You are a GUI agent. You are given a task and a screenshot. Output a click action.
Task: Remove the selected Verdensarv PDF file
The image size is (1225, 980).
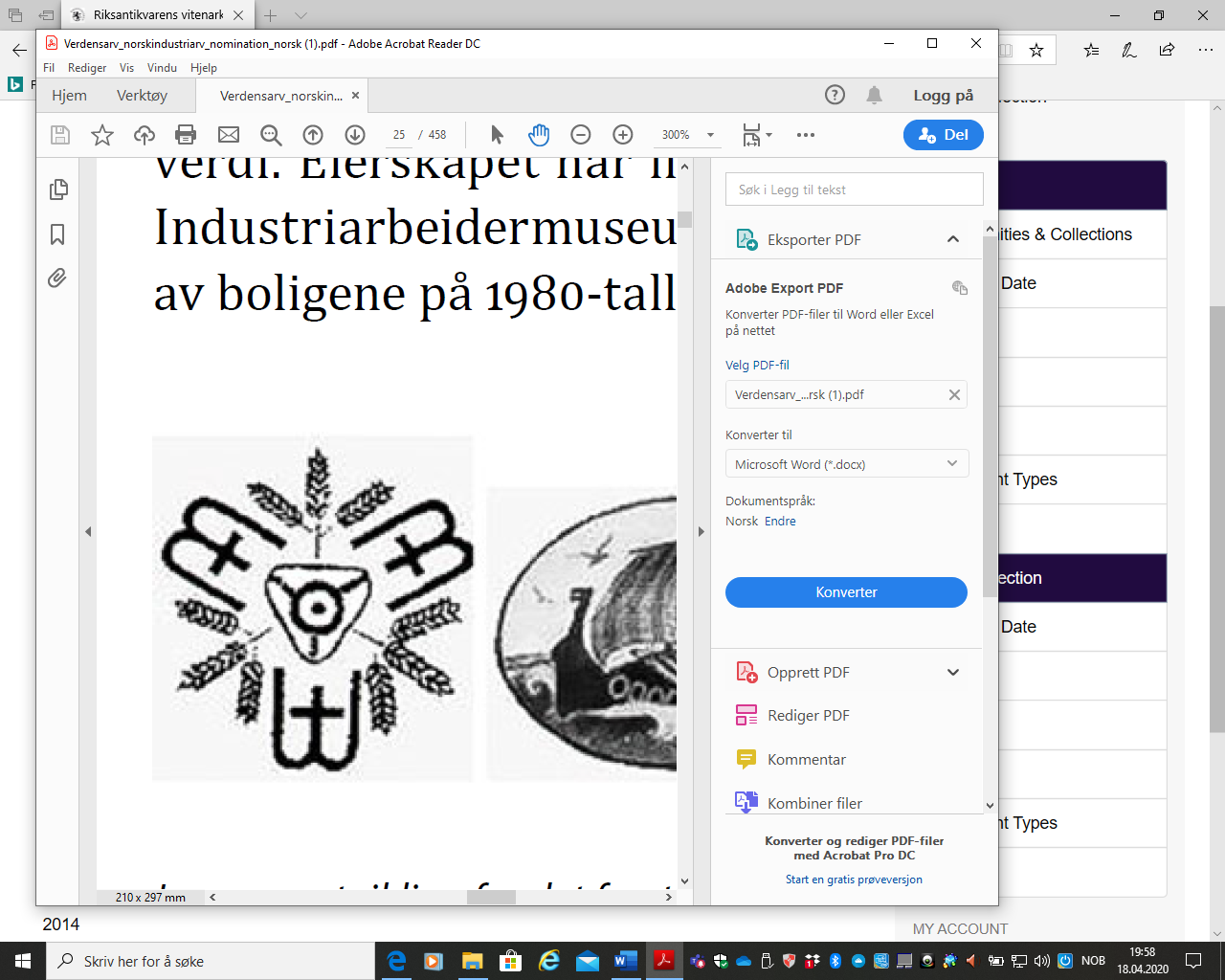pos(954,394)
